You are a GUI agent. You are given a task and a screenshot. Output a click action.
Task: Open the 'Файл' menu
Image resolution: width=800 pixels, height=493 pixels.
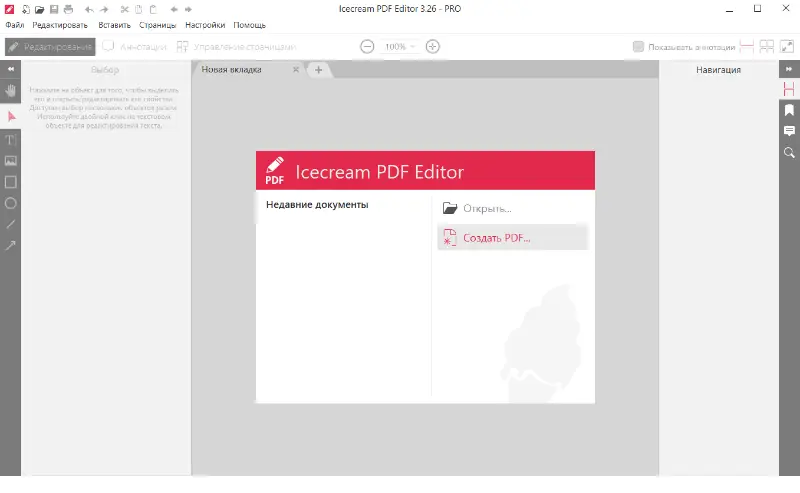15,25
